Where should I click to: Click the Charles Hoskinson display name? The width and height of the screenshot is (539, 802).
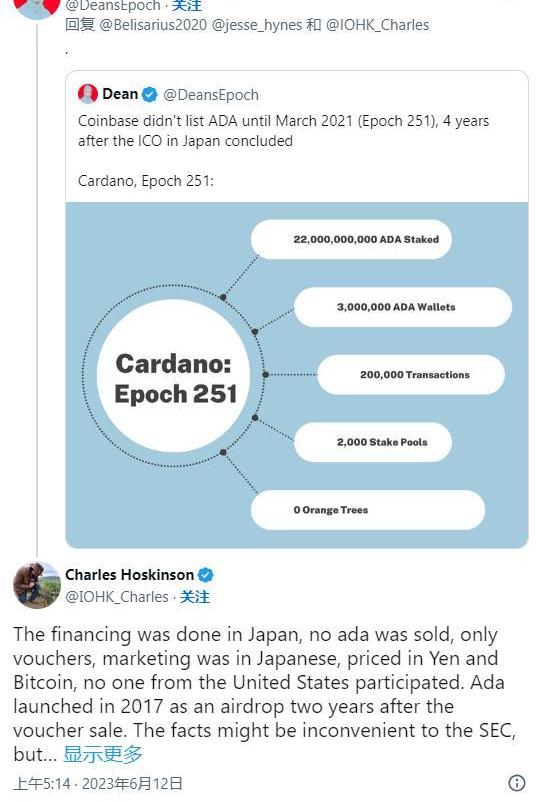tap(129, 575)
